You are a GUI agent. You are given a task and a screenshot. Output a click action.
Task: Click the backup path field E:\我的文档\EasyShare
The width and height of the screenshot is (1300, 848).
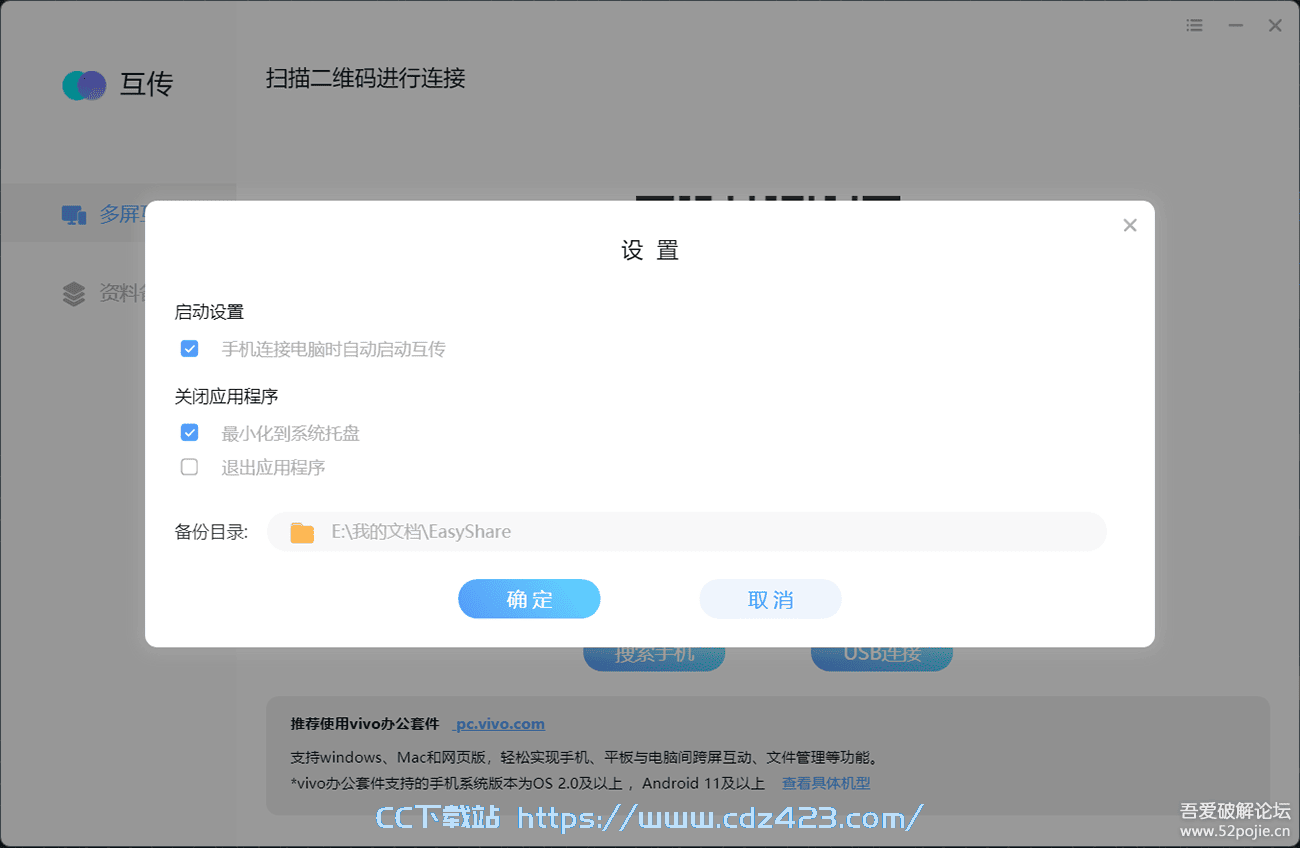pos(687,532)
